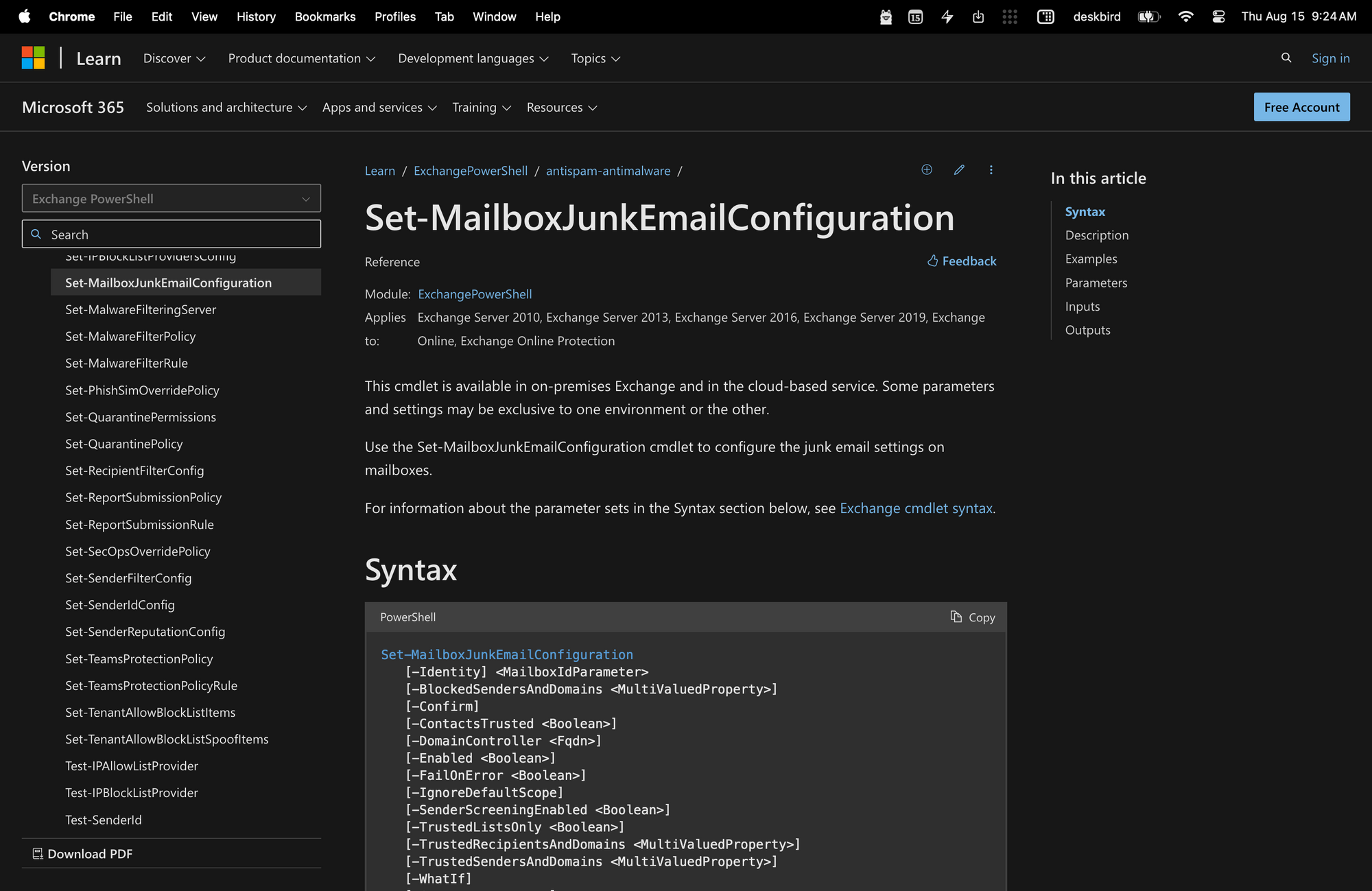Expand the Training navigation dropdown
The width and height of the screenshot is (1372, 891).
click(x=481, y=107)
